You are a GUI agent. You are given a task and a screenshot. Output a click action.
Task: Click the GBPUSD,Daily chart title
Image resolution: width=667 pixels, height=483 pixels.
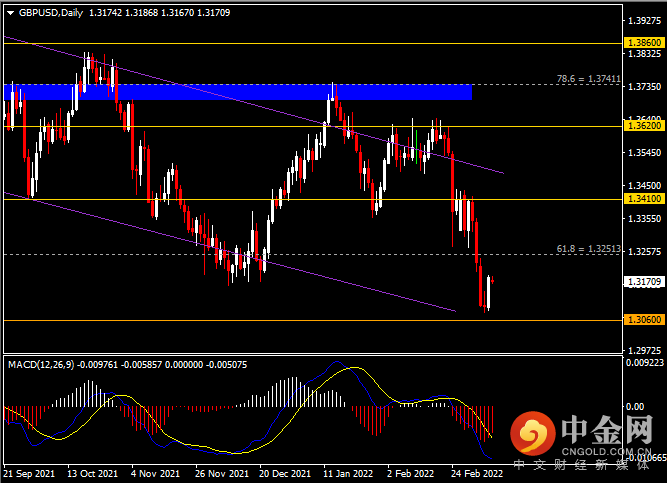click(x=51, y=13)
